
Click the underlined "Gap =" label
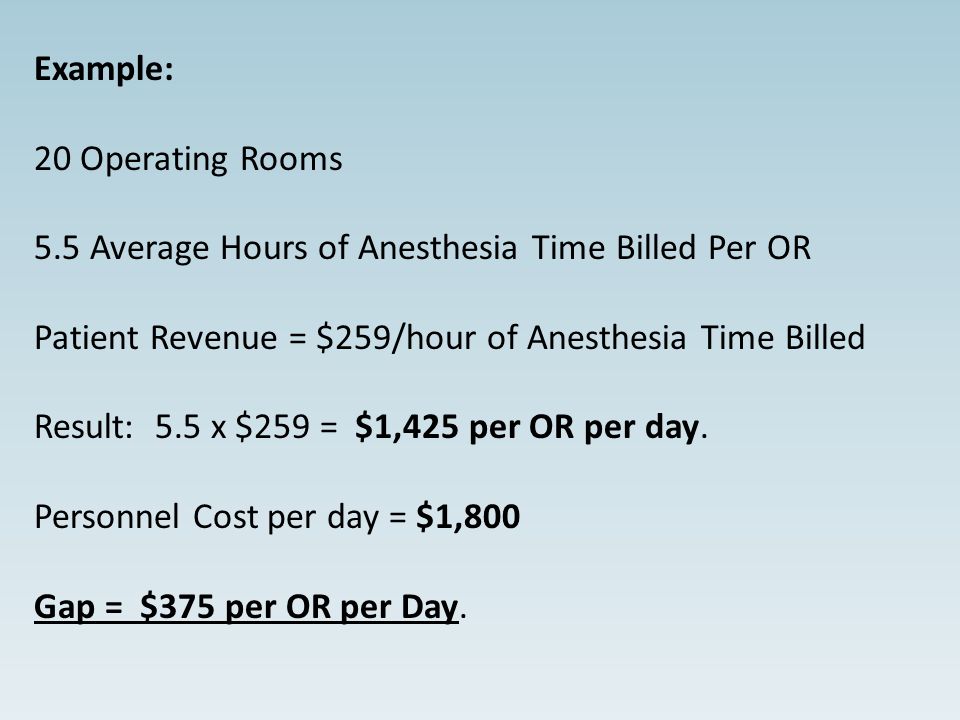click(78, 607)
